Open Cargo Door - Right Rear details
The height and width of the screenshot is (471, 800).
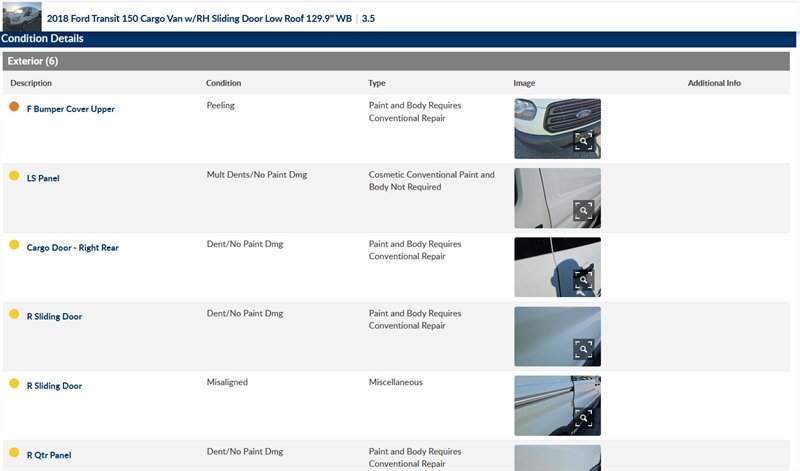pos(72,247)
